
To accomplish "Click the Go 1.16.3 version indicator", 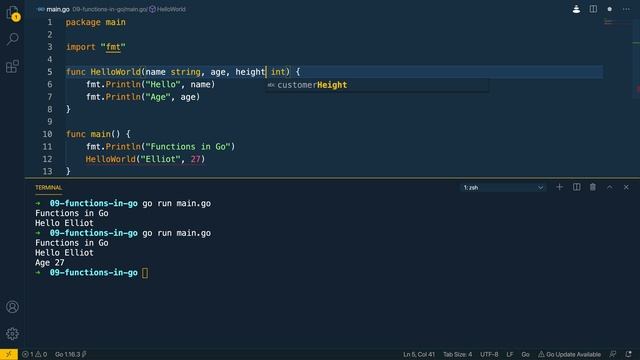I will pos(70,354).
